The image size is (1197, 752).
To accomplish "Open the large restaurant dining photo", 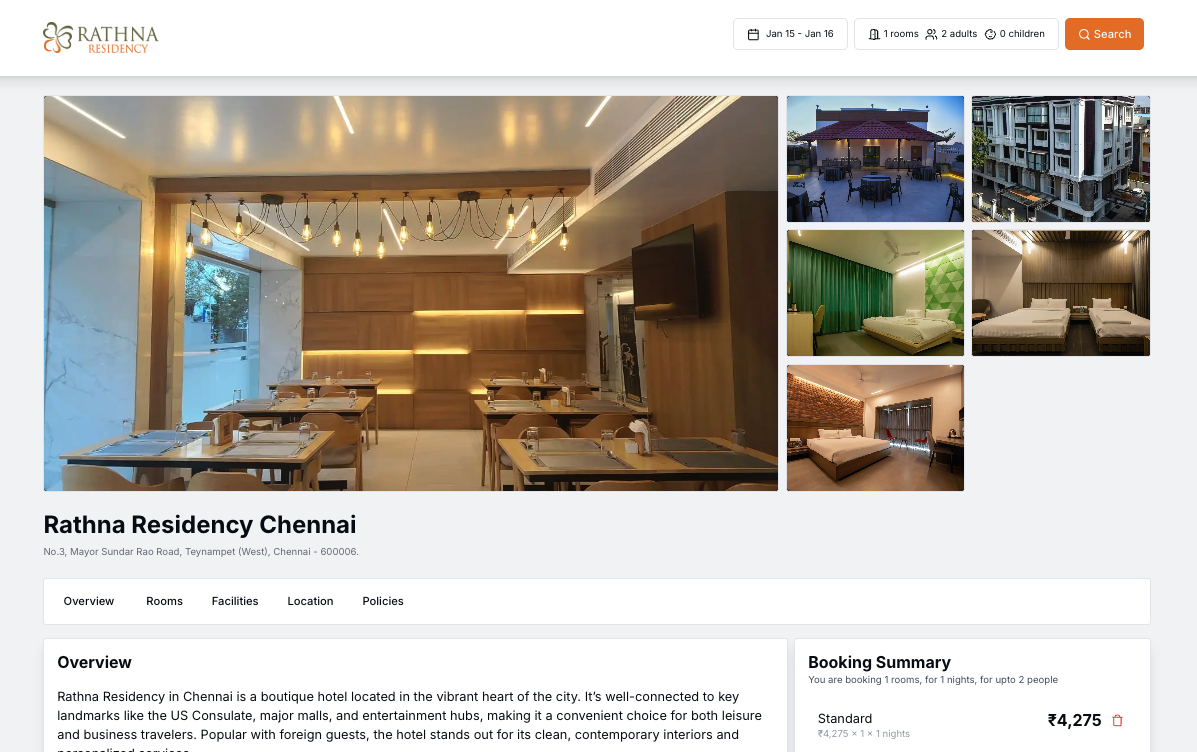I will tap(411, 293).
